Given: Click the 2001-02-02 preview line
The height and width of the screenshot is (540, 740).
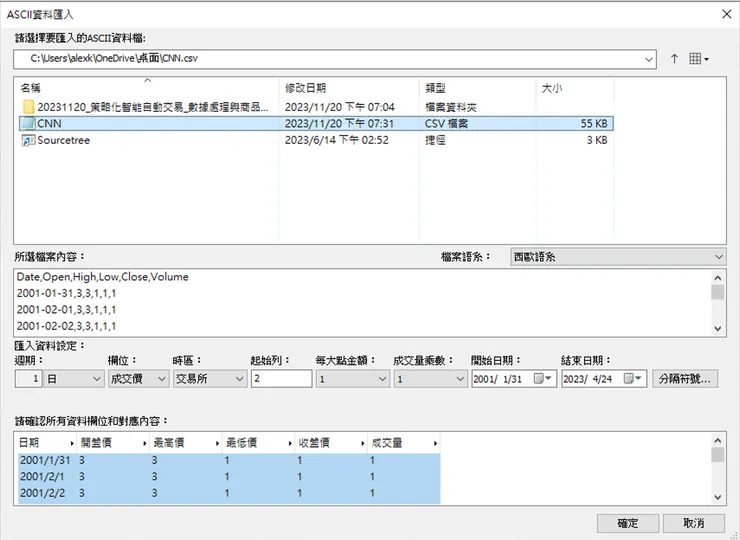Looking at the screenshot, I should 66,326.
